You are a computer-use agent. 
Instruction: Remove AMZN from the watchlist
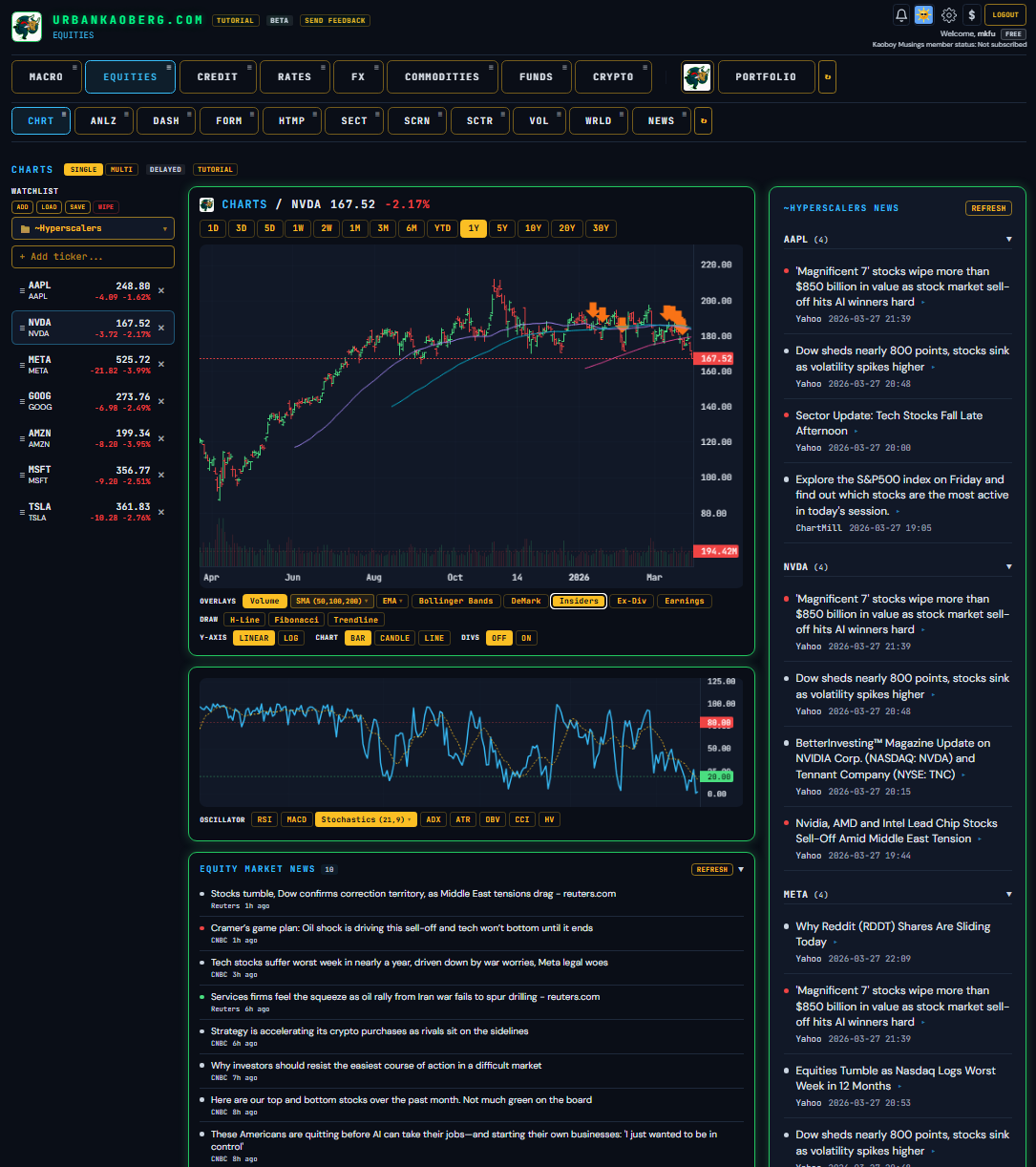161,437
